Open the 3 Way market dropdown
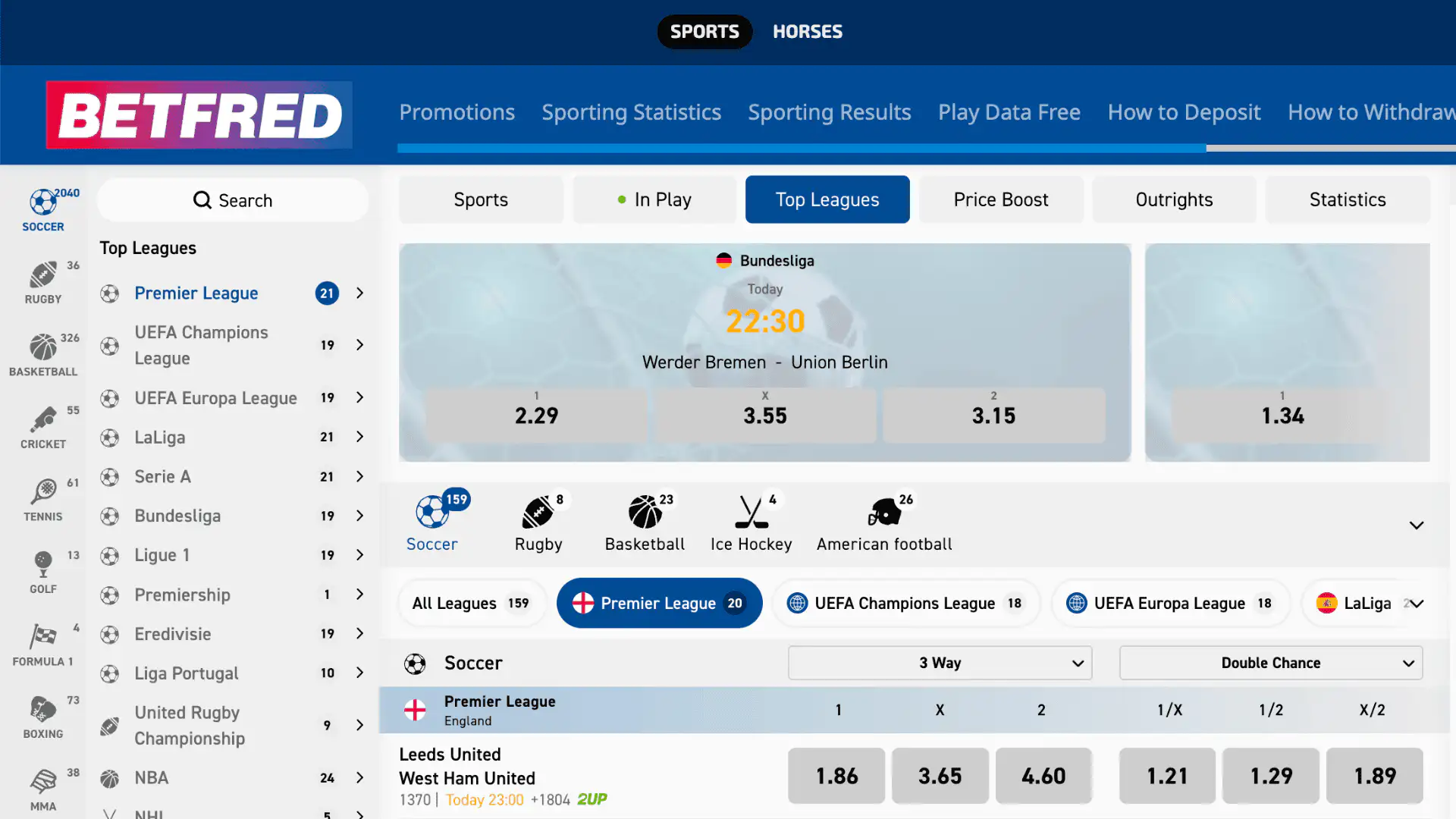The height and width of the screenshot is (819, 1456). (940, 662)
